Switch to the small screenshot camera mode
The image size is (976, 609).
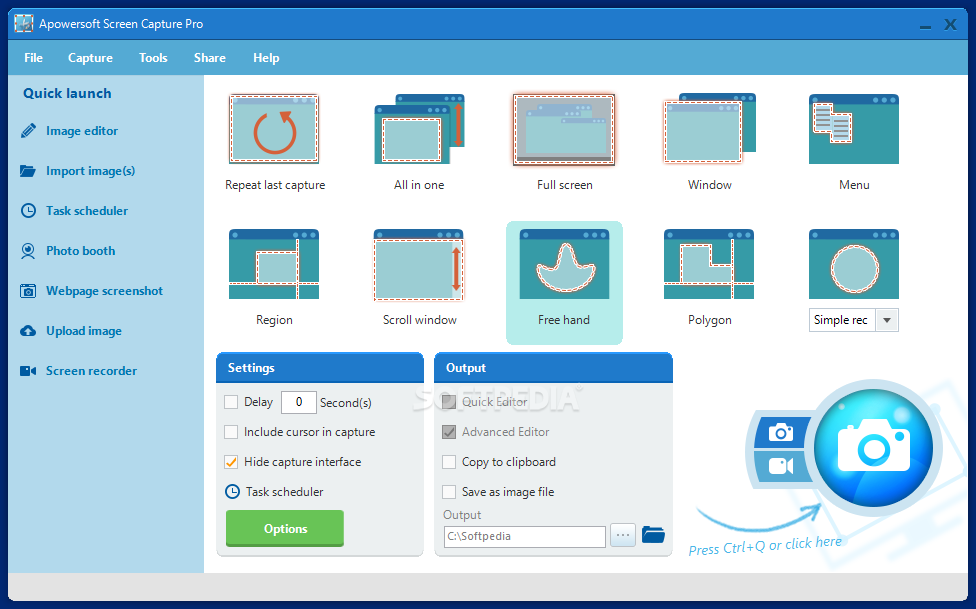[x=781, y=432]
